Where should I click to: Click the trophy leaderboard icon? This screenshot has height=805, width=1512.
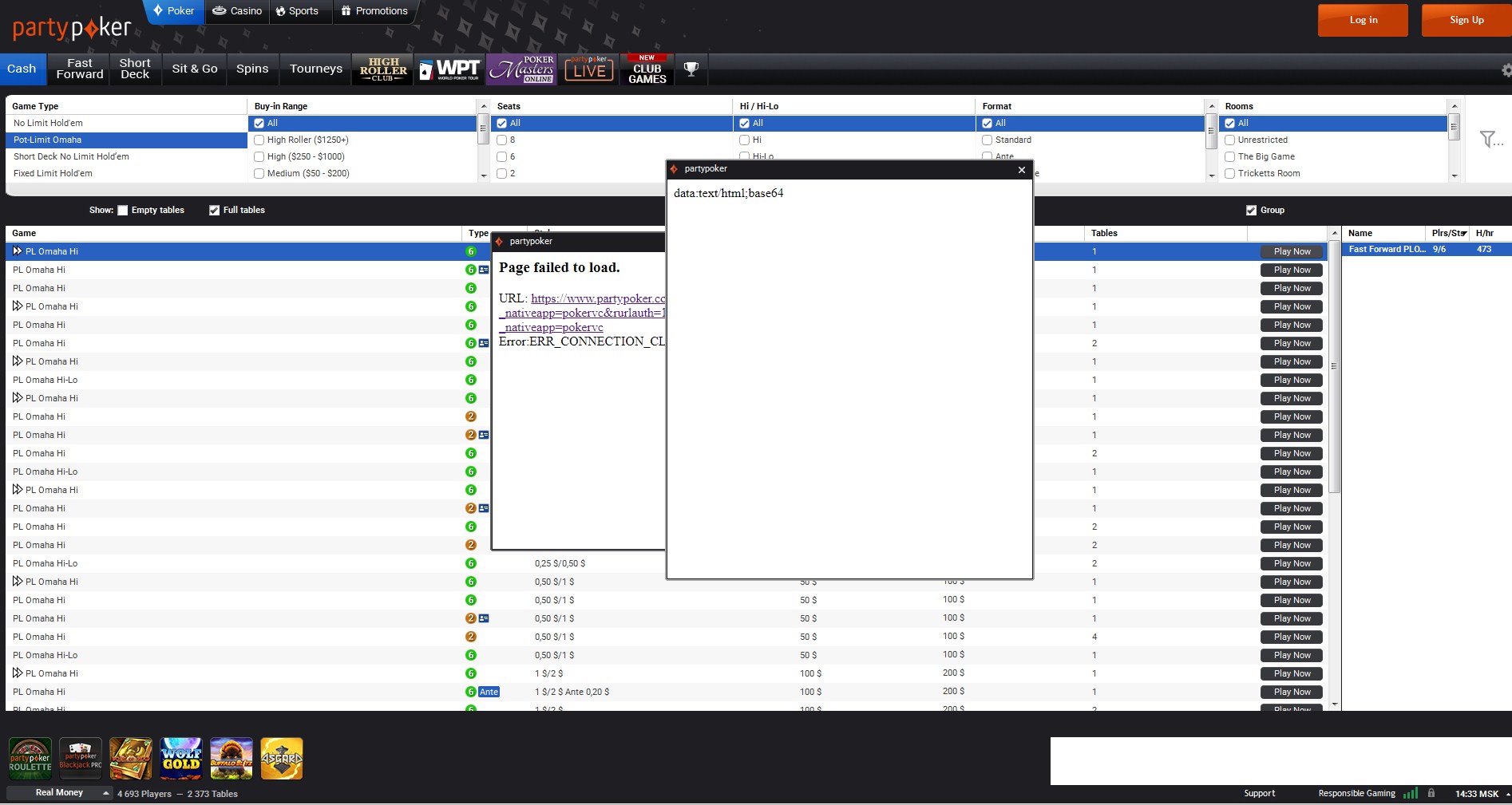click(x=691, y=69)
